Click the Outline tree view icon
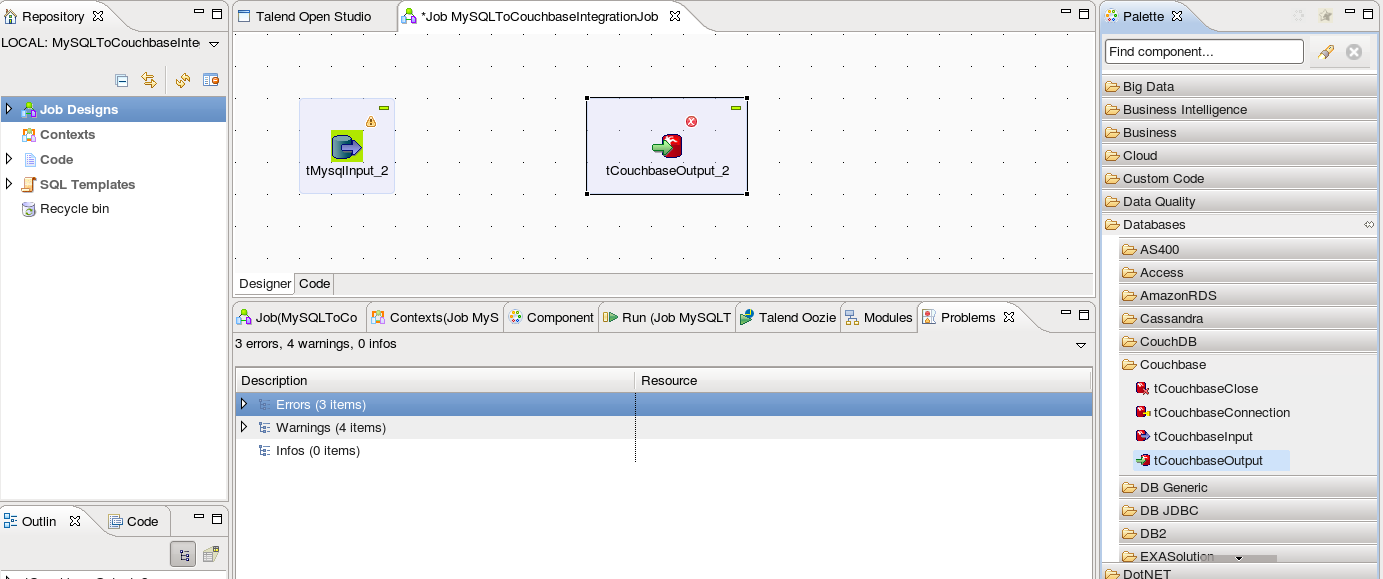The image size is (1383, 579). click(x=183, y=554)
